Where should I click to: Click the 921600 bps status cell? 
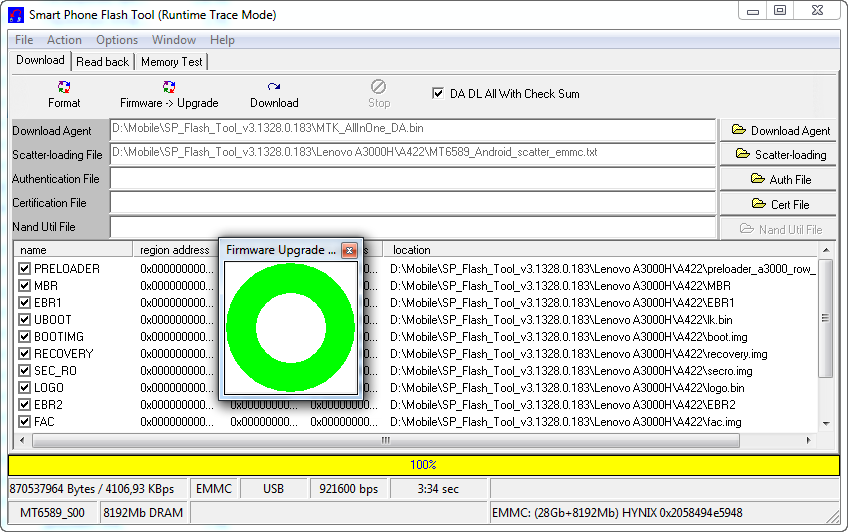coord(349,489)
